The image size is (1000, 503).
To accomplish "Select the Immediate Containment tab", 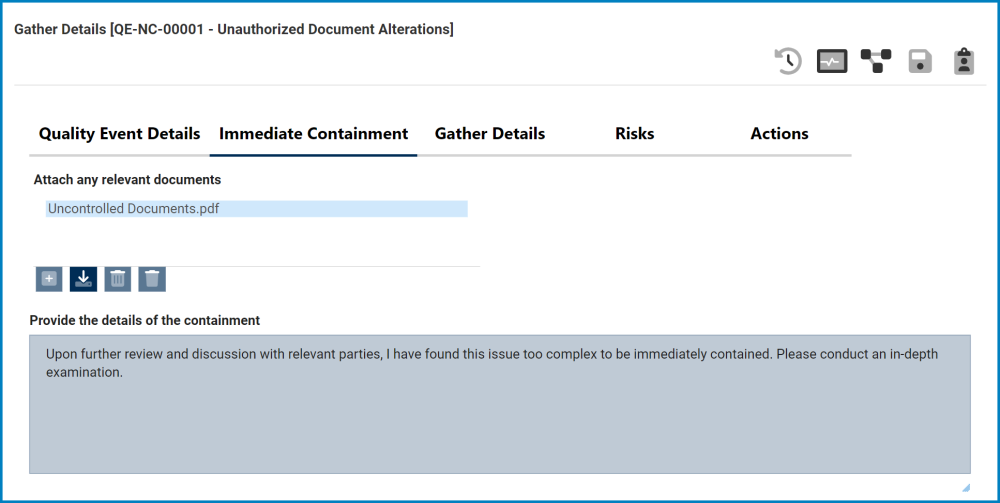I will point(313,134).
